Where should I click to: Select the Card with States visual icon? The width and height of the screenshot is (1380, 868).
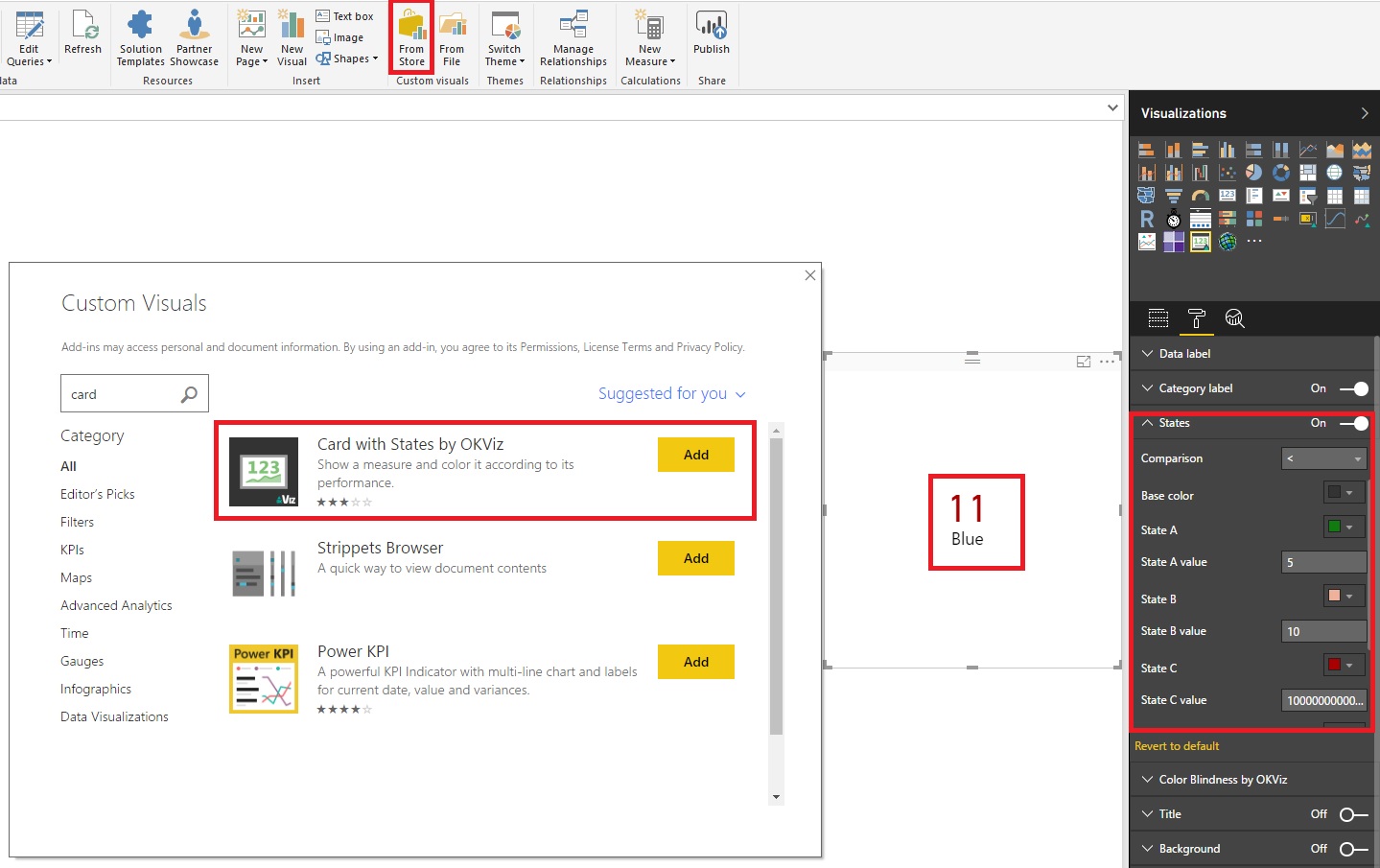click(x=1200, y=242)
